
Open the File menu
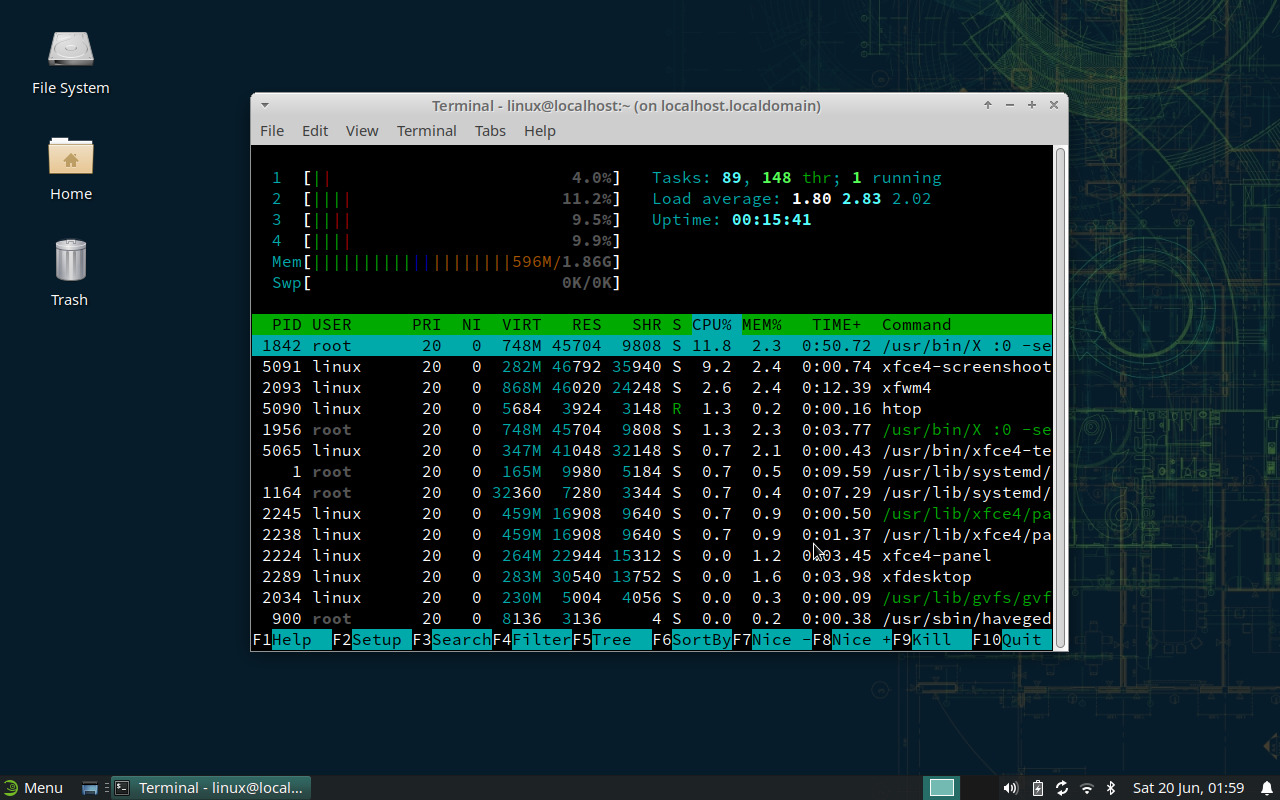tap(271, 130)
